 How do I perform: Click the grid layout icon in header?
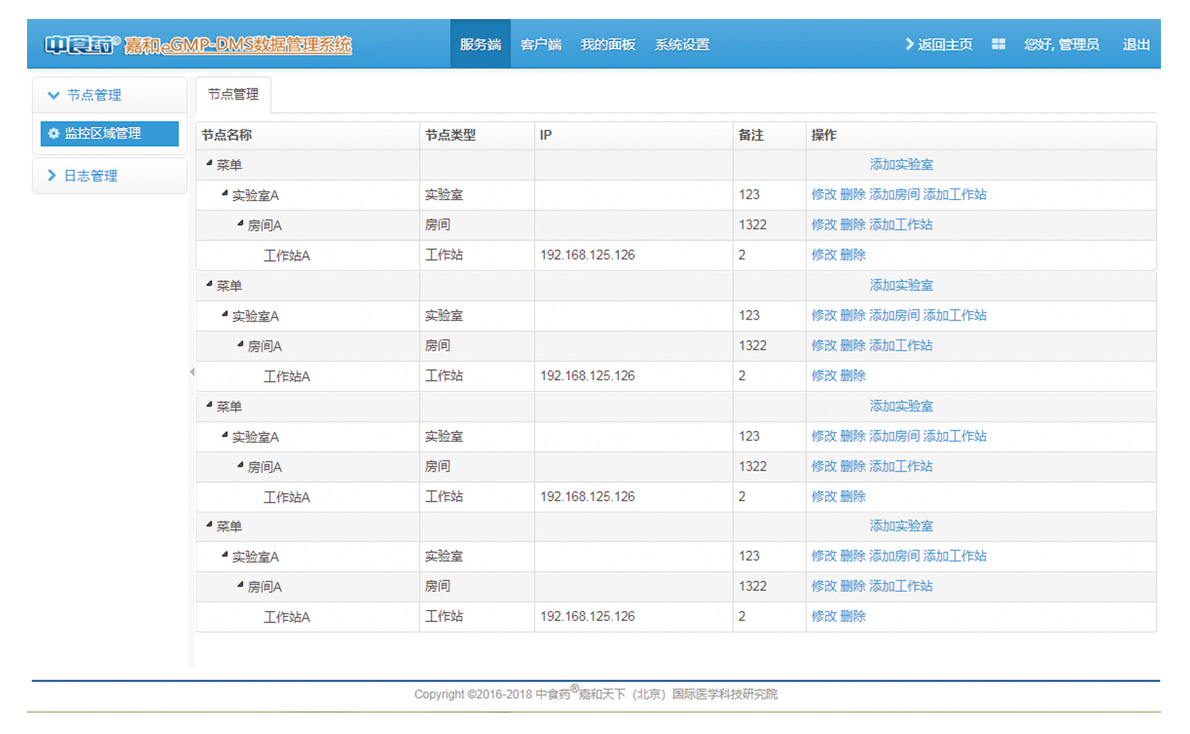coord(998,45)
